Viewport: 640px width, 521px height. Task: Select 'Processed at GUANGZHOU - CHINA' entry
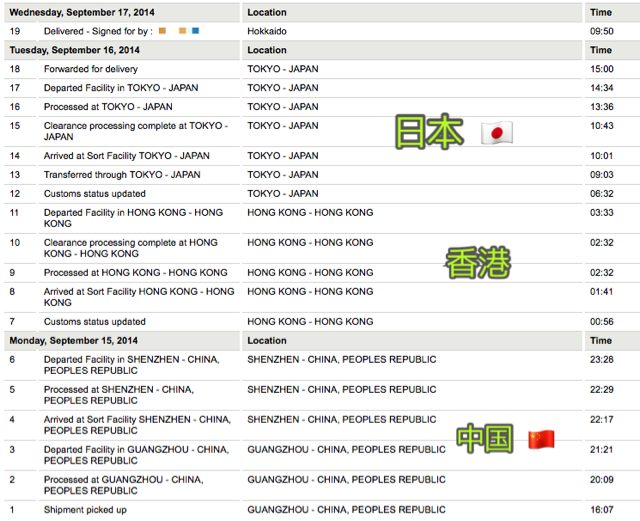coord(124,485)
